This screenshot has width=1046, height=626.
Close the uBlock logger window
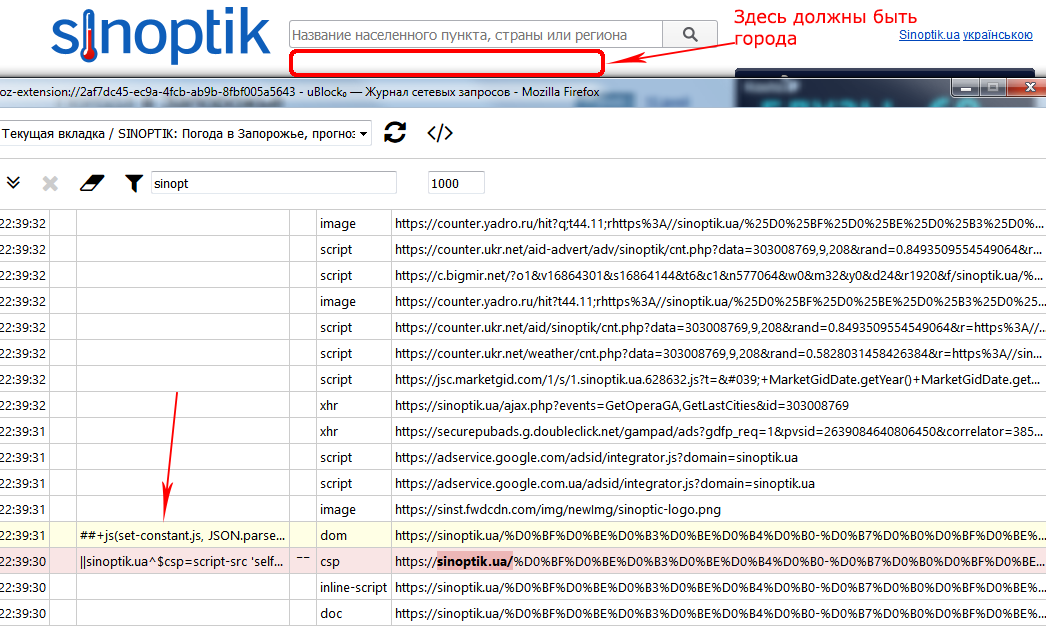pos(1026,87)
